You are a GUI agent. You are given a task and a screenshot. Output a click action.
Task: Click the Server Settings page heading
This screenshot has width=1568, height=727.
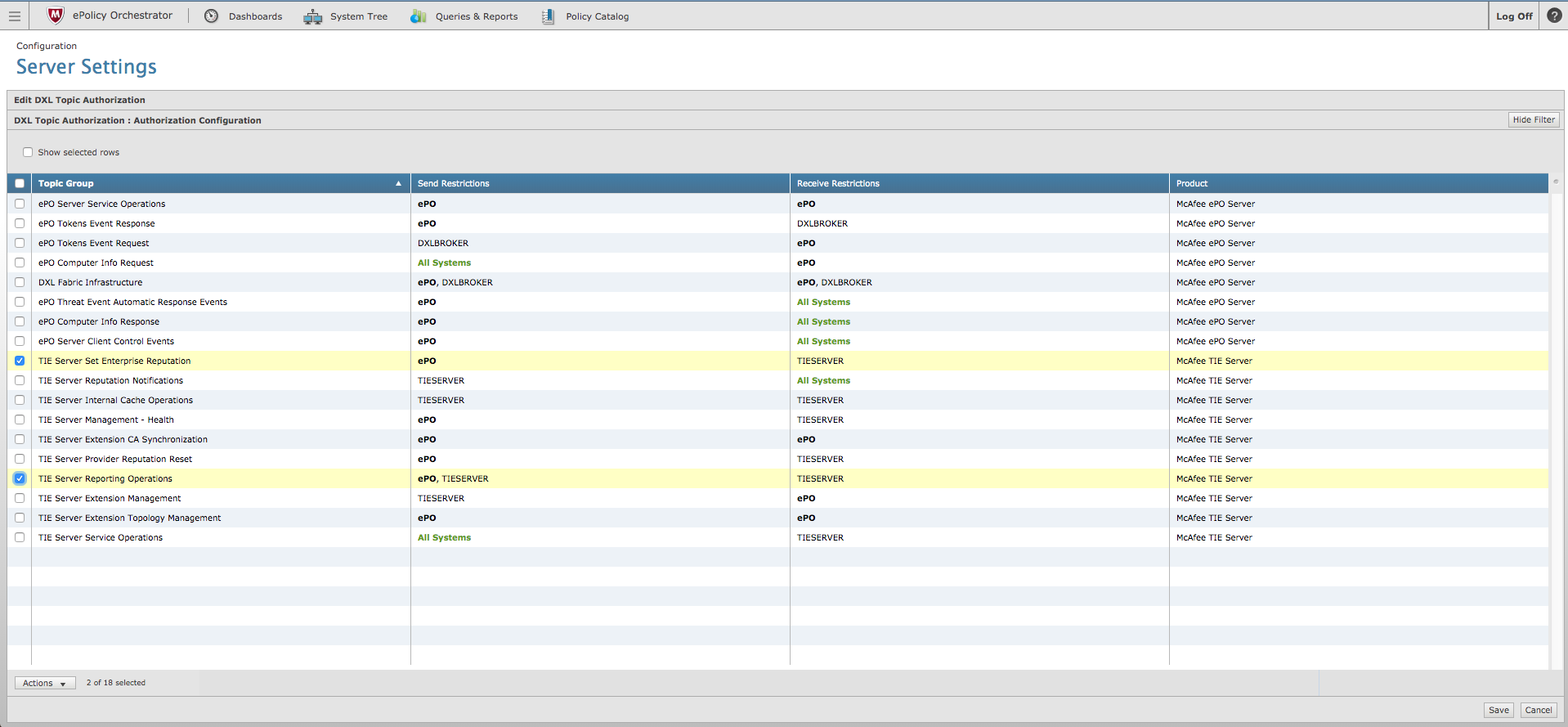pyautogui.click(x=87, y=67)
